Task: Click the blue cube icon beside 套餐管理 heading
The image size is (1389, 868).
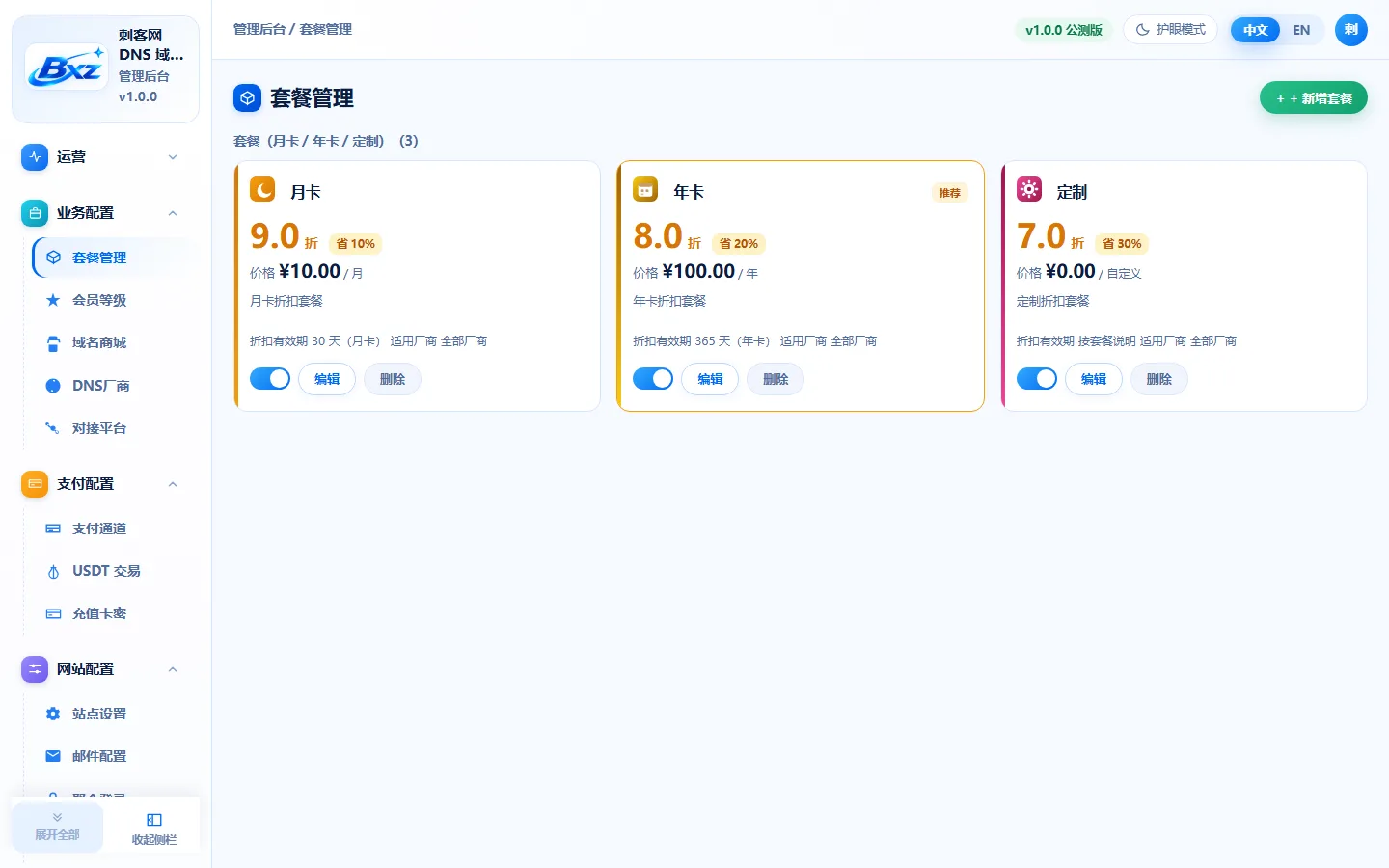Action: click(247, 98)
